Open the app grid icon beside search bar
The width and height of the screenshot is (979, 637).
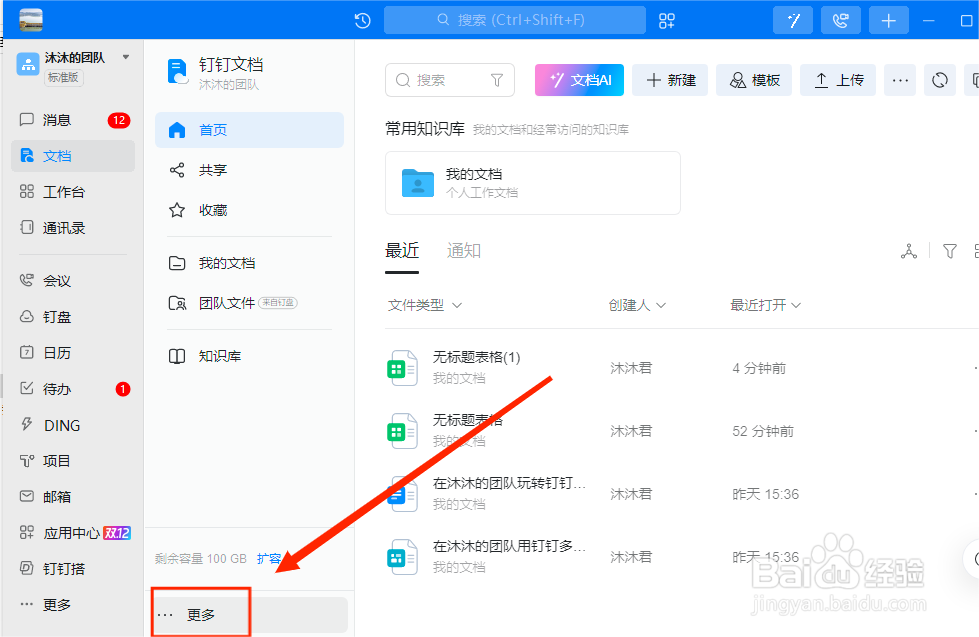(x=667, y=21)
